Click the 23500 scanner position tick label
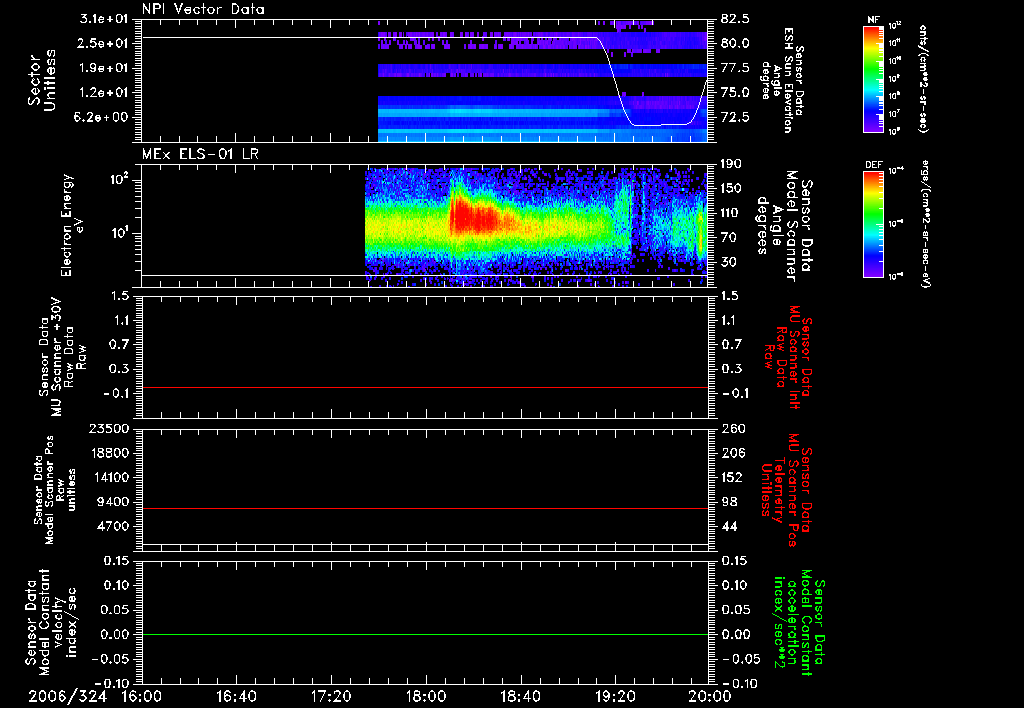The height and width of the screenshot is (708, 1024). click(110, 429)
